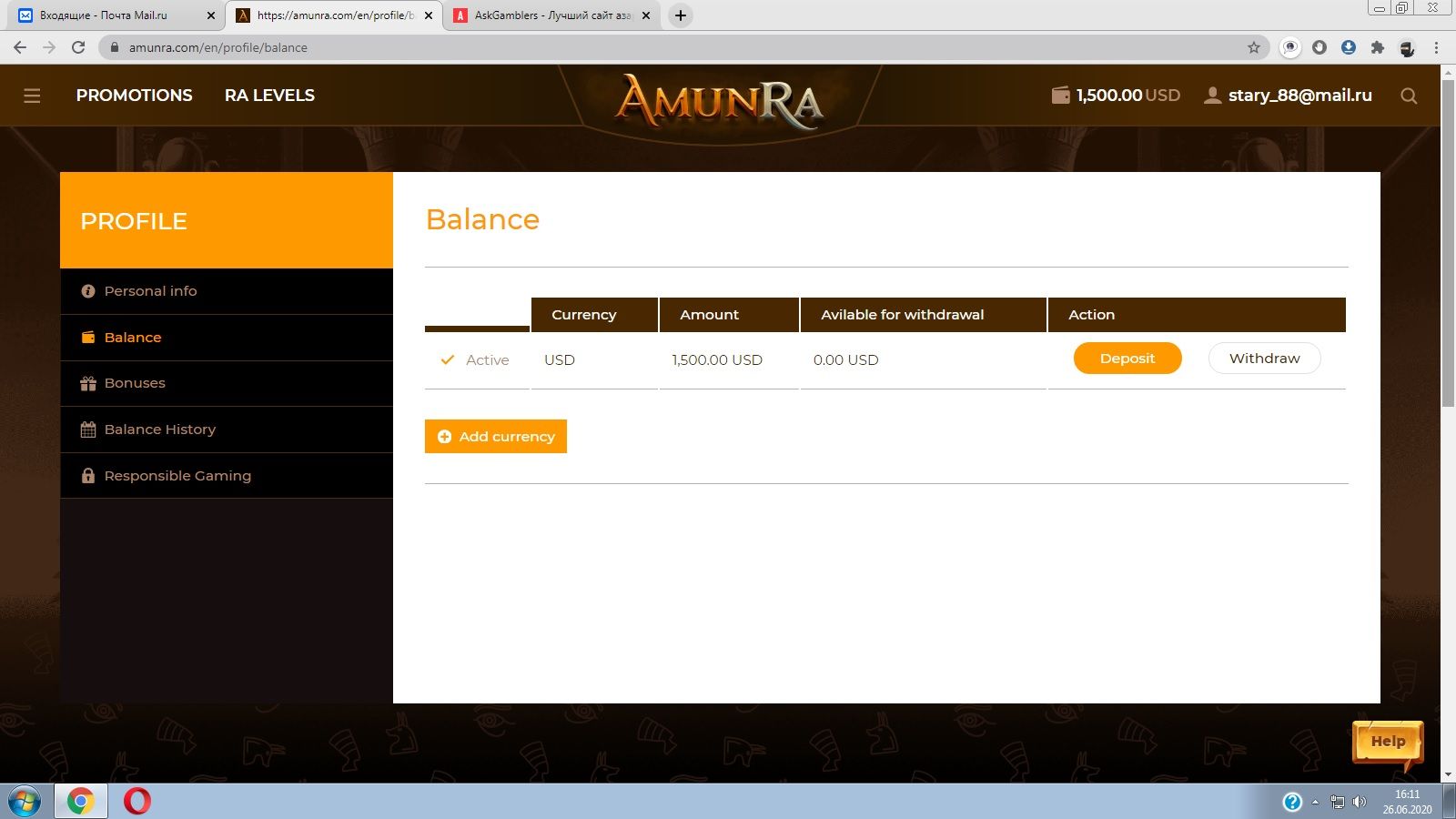Click the Chrome profile avatar icon
Viewport: 1456px width, 819px height.
coord(1408,47)
